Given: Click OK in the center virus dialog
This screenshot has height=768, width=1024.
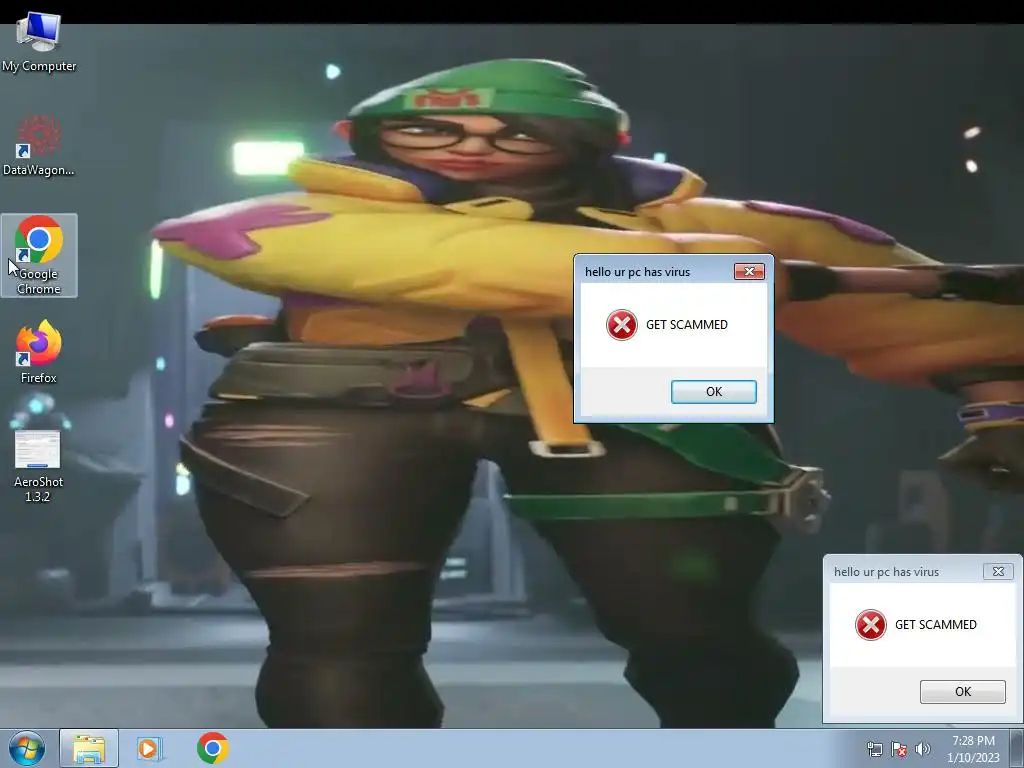Looking at the screenshot, I should coord(714,392).
